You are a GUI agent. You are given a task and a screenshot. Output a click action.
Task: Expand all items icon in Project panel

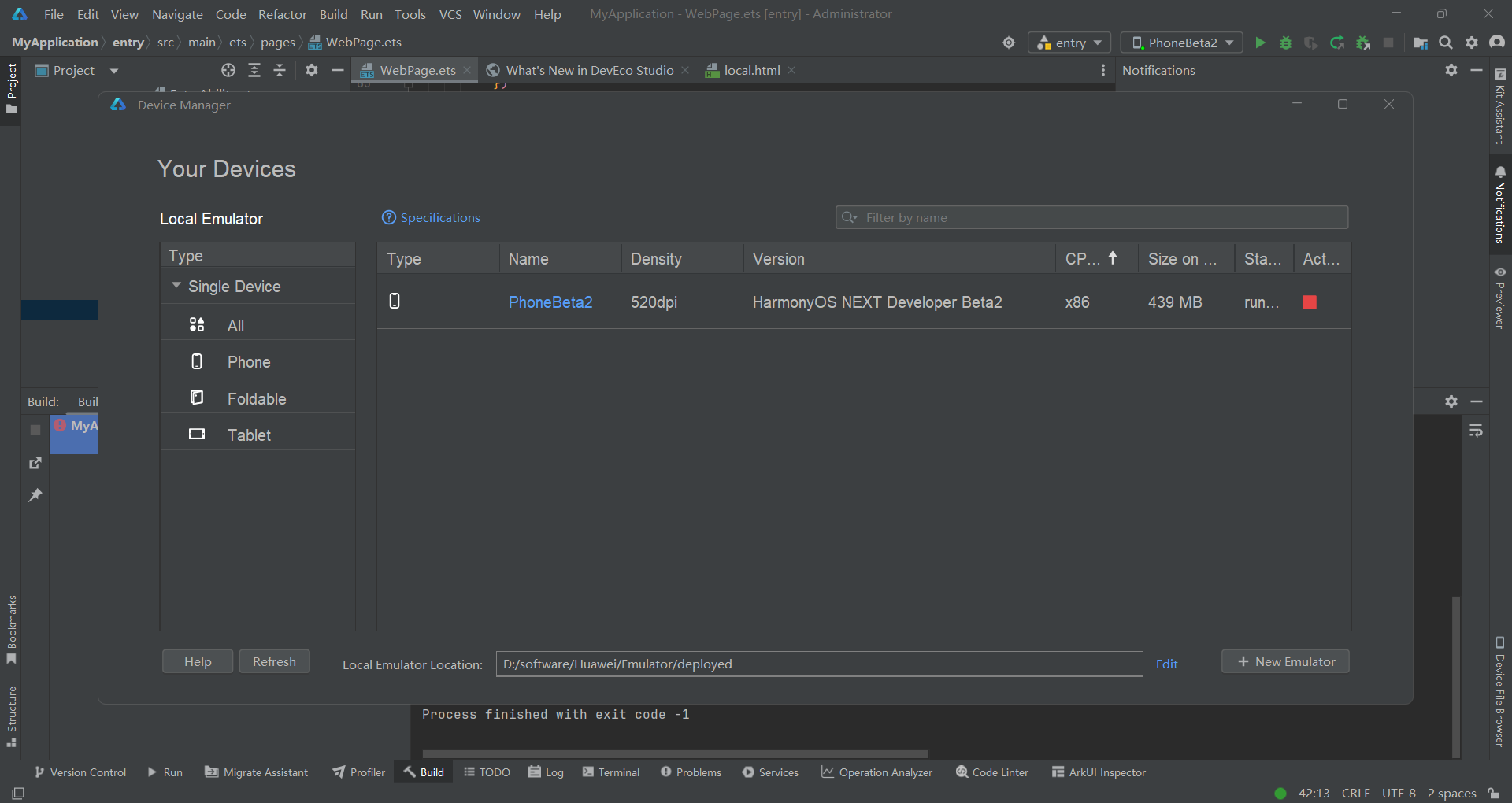[254, 70]
